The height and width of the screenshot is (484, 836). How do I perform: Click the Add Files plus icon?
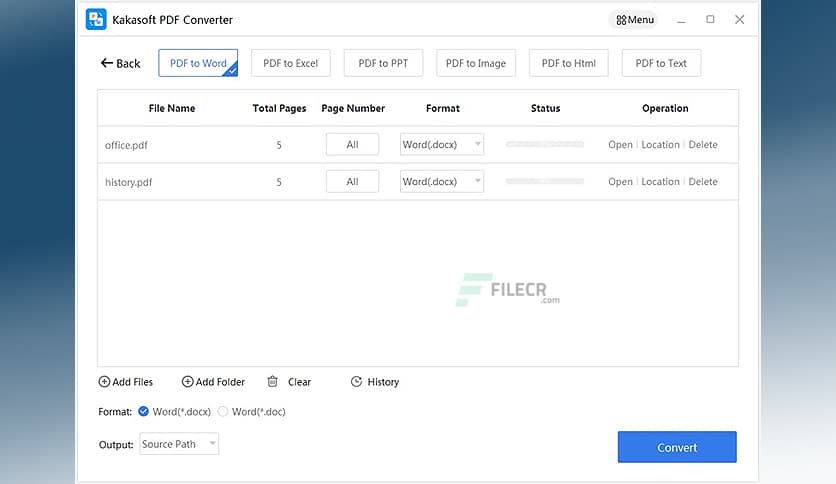pyautogui.click(x=104, y=382)
